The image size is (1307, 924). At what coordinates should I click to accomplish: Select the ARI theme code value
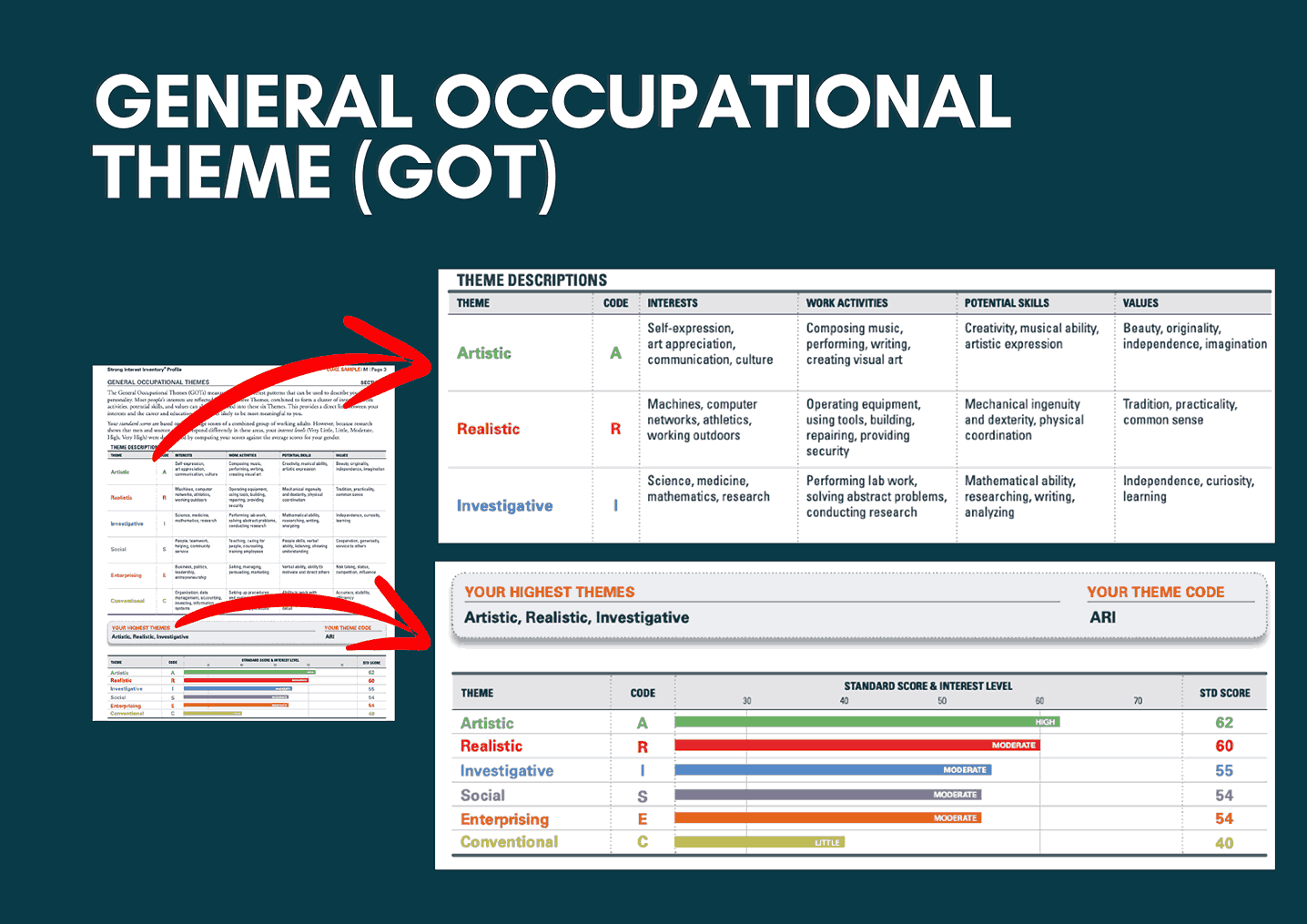[x=1102, y=617]
